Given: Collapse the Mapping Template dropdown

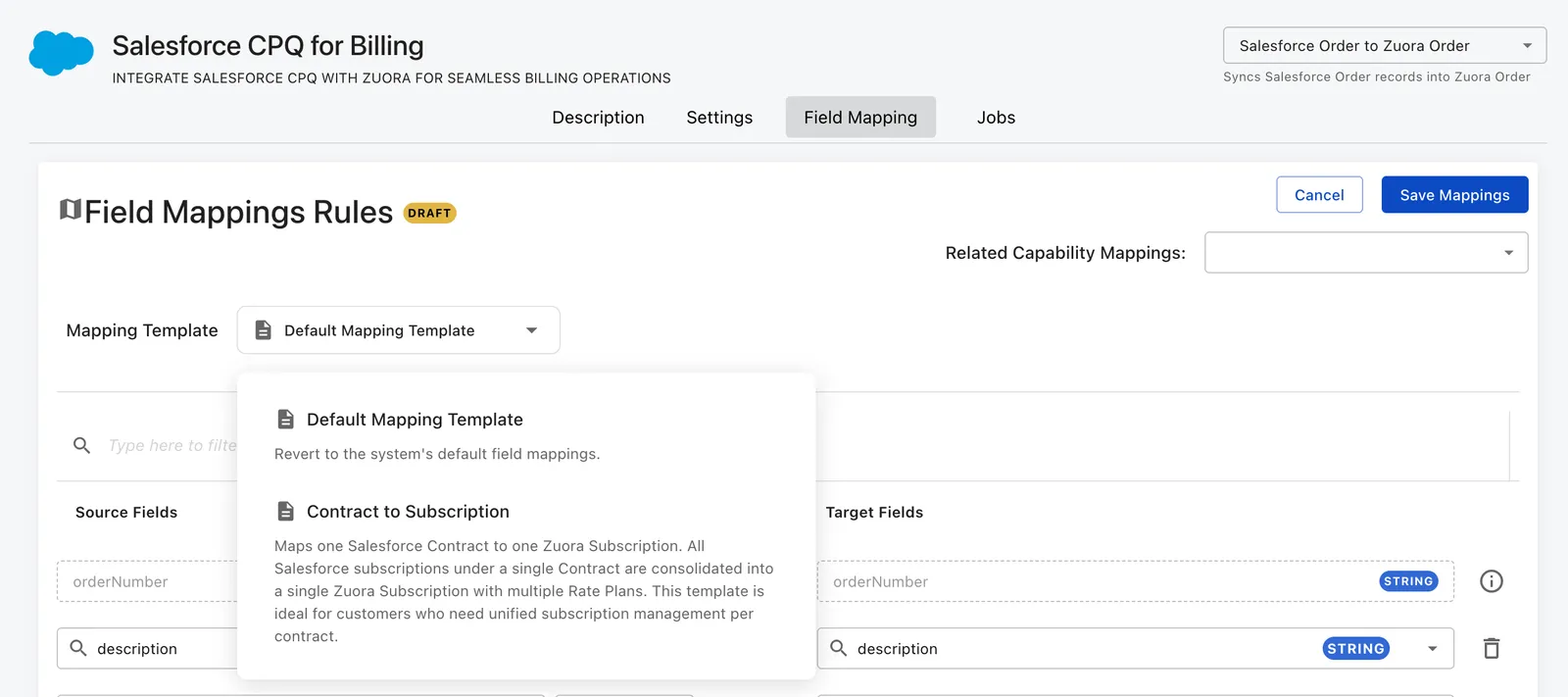Looking at the screenshot, I should (x=399, y=330).
